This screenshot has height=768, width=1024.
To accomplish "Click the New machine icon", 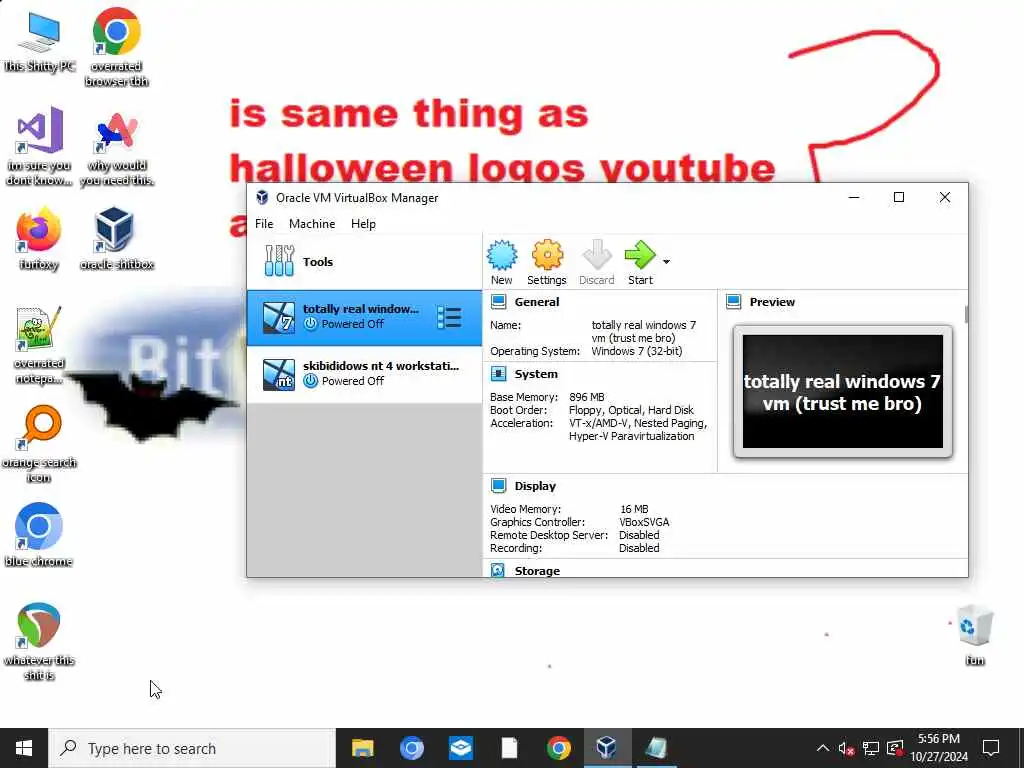I will (x=502, y=255).
